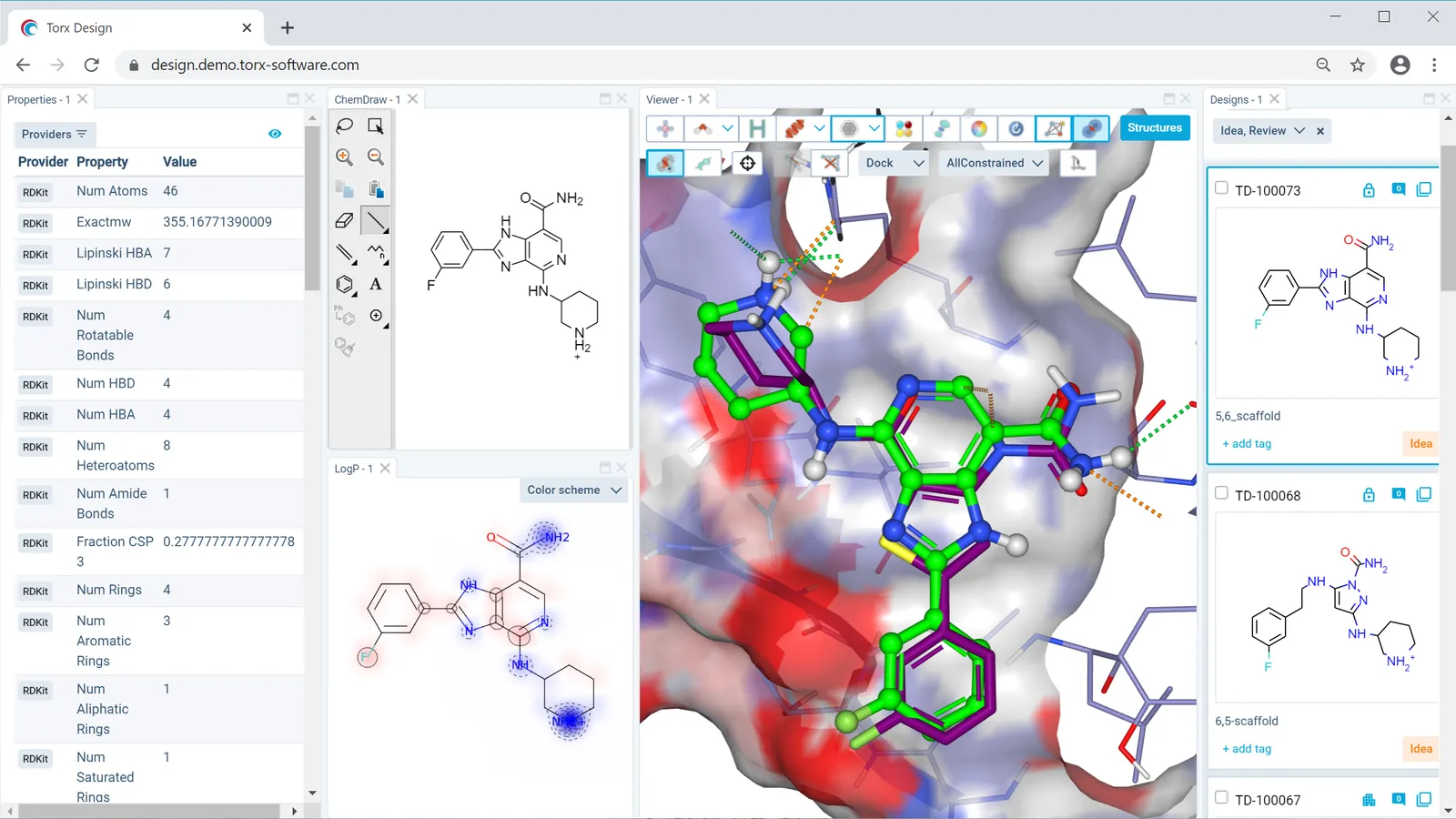Toggle the blue overlapping spheres icon in viewer
This screenshot has height=819, width=1456.
[1090, 128]
